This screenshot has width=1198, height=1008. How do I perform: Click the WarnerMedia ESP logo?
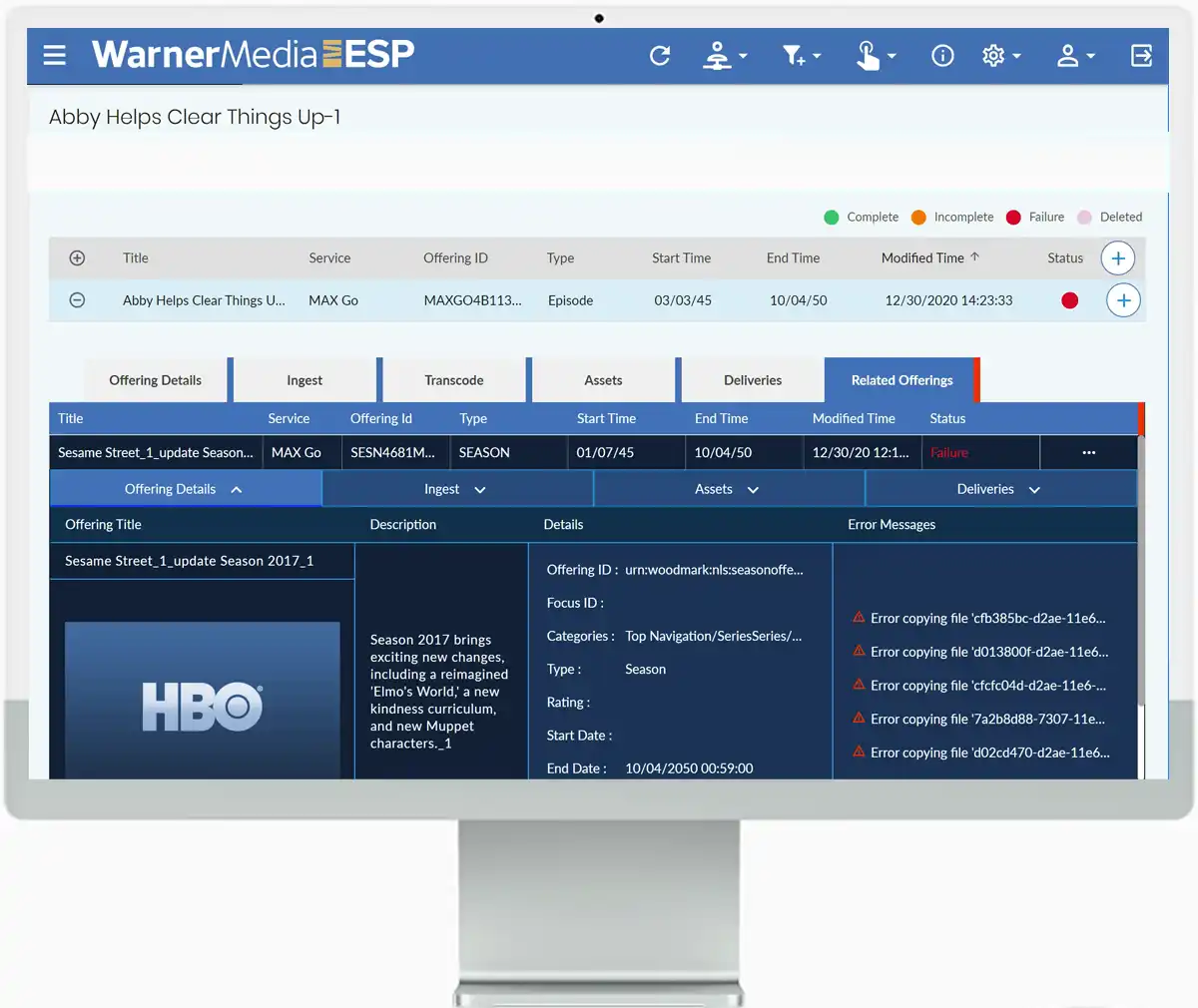point(254,54)
